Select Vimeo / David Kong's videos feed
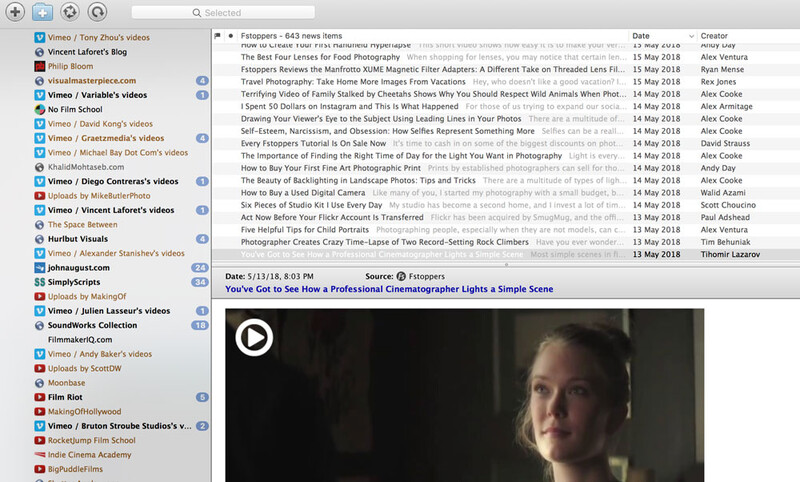The height and width of the screenshot is (482, 800). 100,123
